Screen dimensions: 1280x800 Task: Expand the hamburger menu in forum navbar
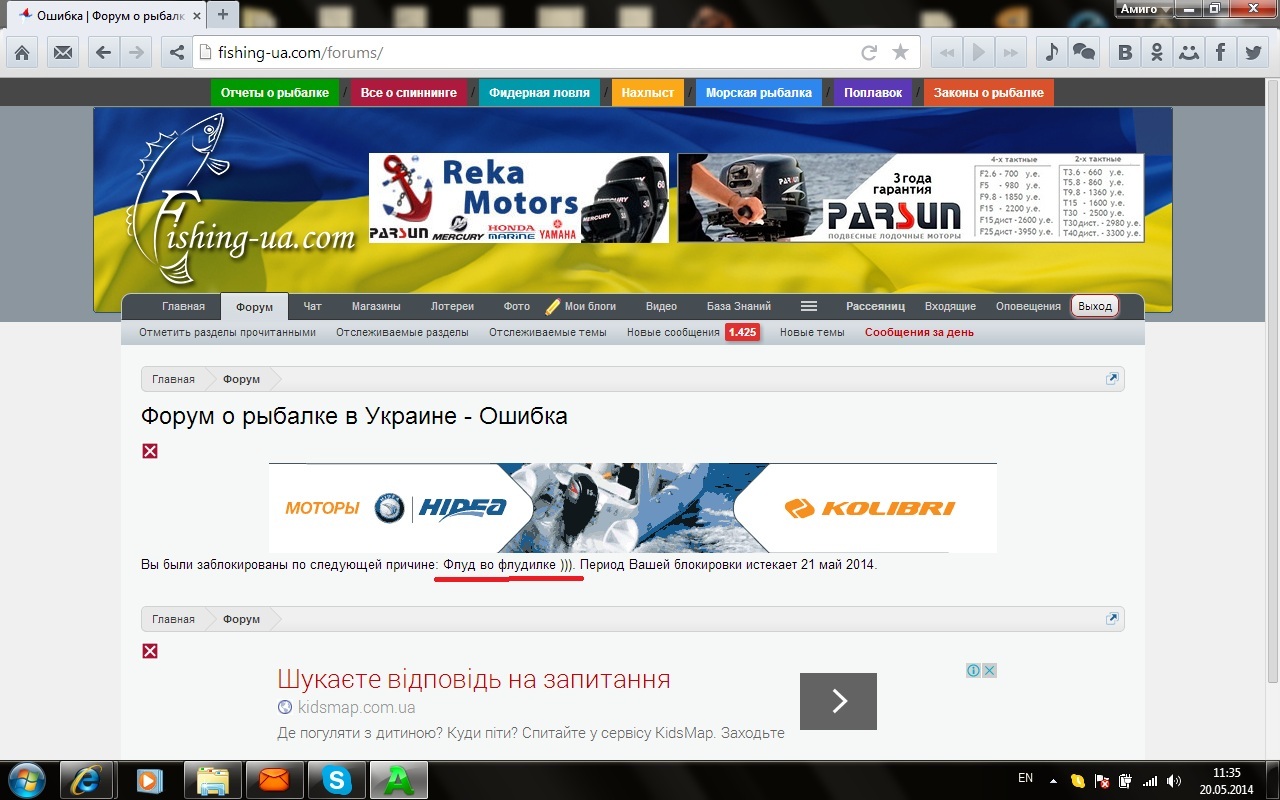[809, 306]
